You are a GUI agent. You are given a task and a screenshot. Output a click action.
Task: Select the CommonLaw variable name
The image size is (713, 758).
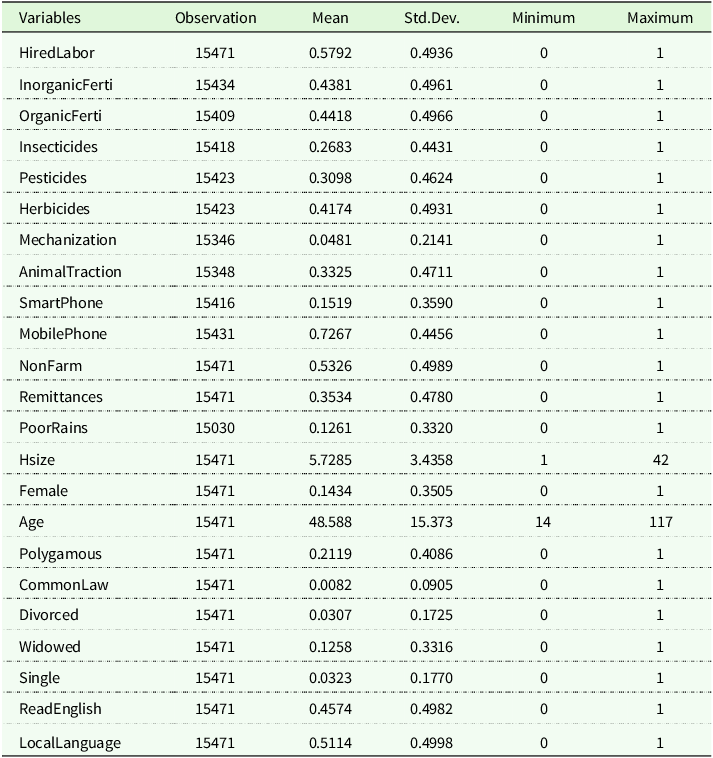click(60, 584)
